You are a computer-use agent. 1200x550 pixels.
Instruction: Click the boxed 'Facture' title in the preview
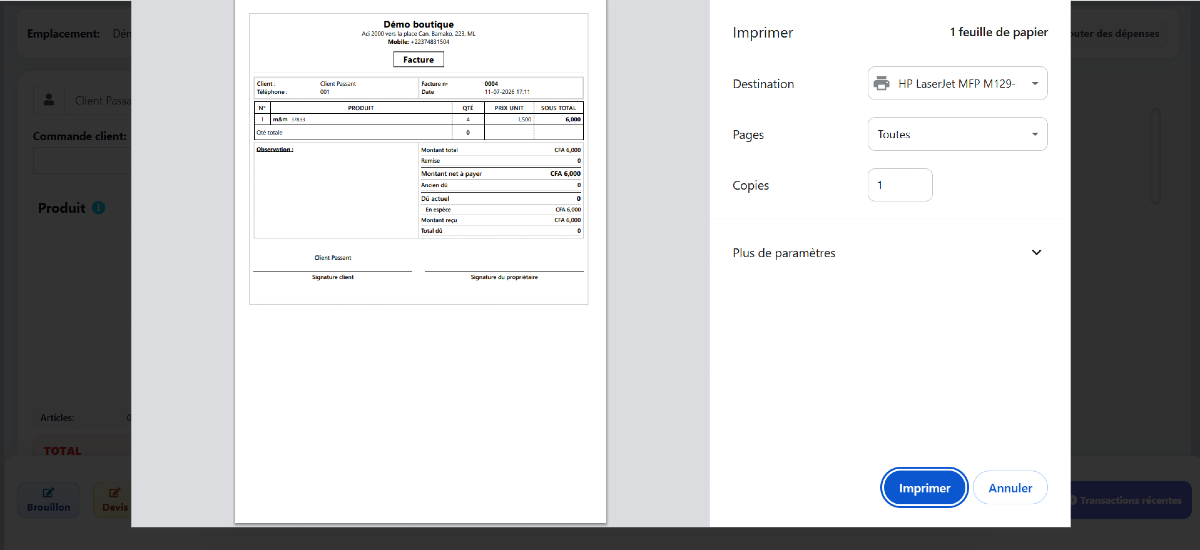point(418,60)
